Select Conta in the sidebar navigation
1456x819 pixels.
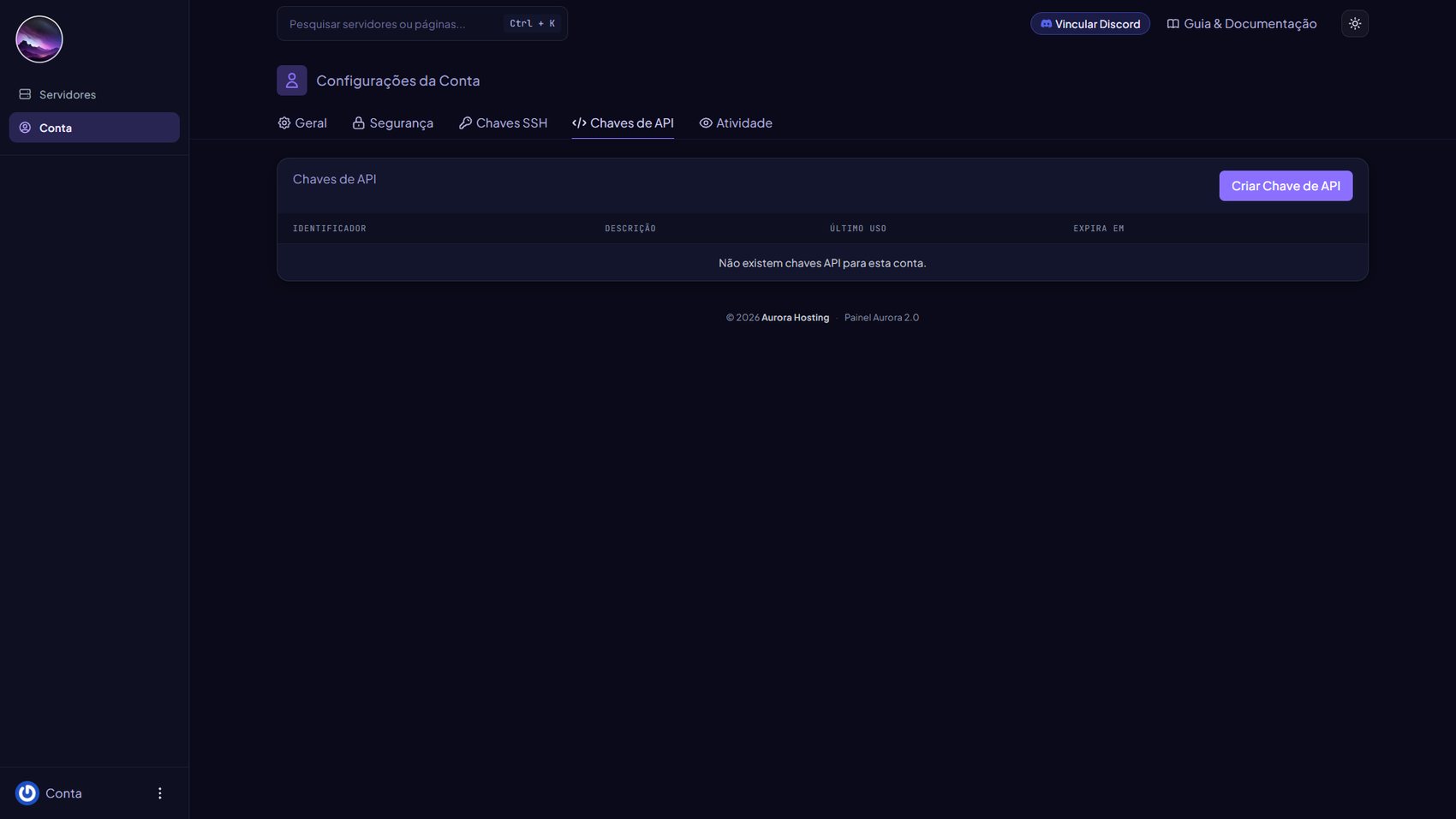click(94, 128)
